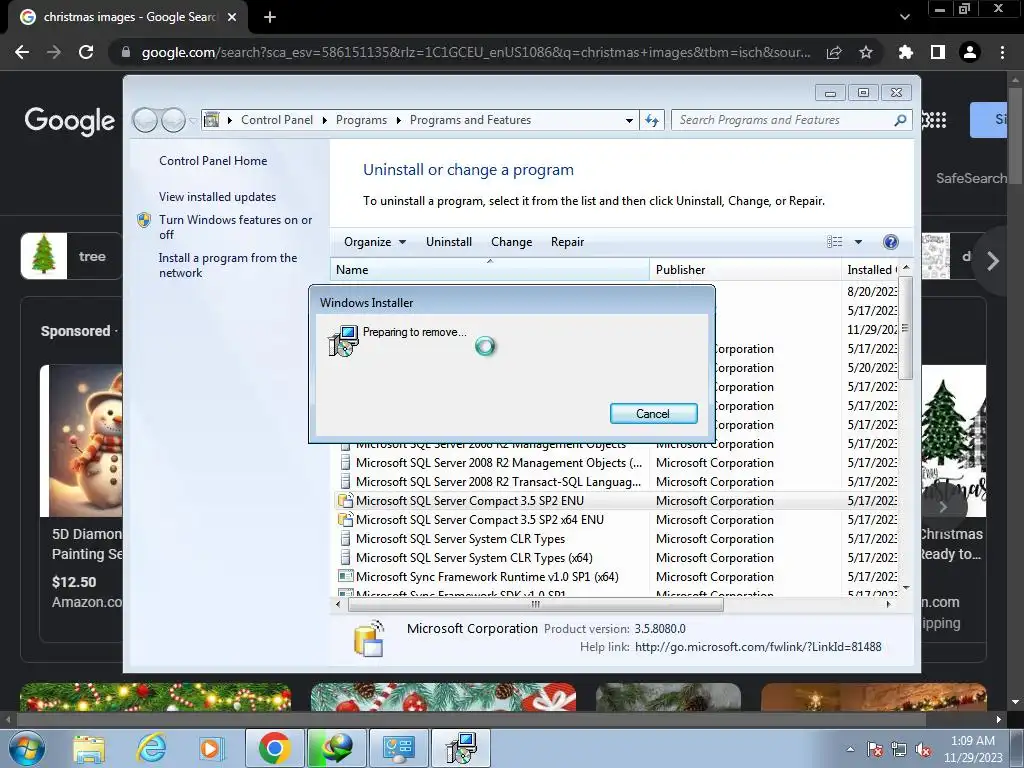Sort the list by Publisher column
Viewport: 1024px width, 768px height.
pyautogui.click(x=745, y=270)
